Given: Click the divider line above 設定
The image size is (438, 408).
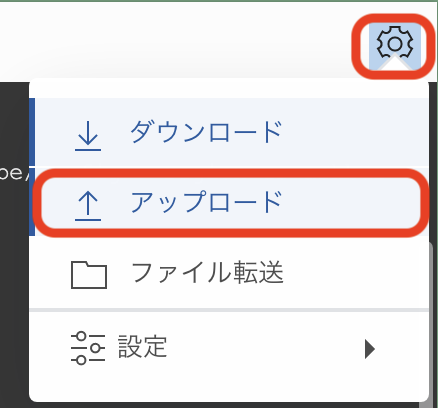Looking at the screenshot, I should [x=229, y=310].
